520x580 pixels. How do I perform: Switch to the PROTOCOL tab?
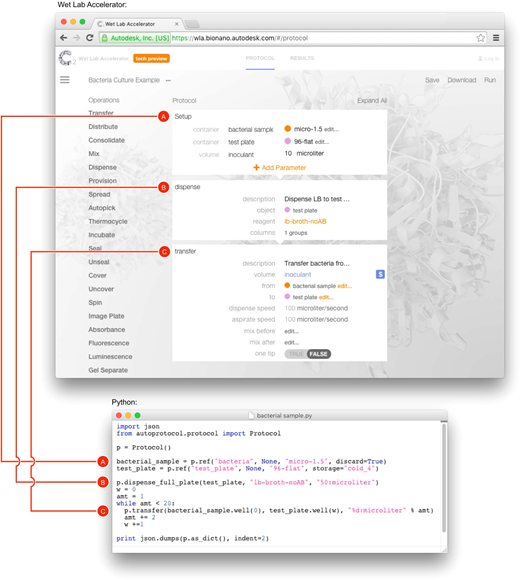260,58
